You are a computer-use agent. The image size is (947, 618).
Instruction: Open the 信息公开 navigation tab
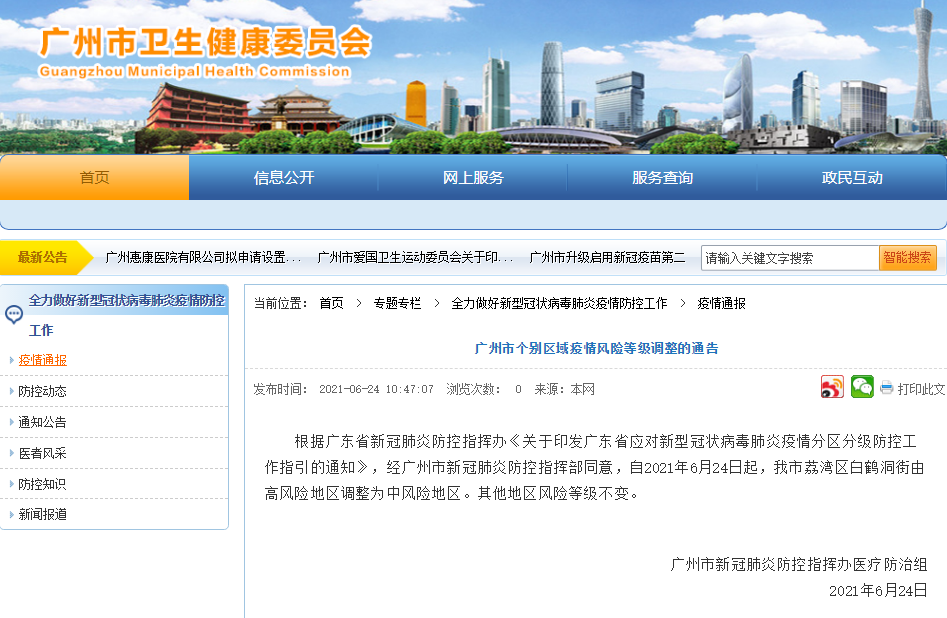click(x=284, y=178)
